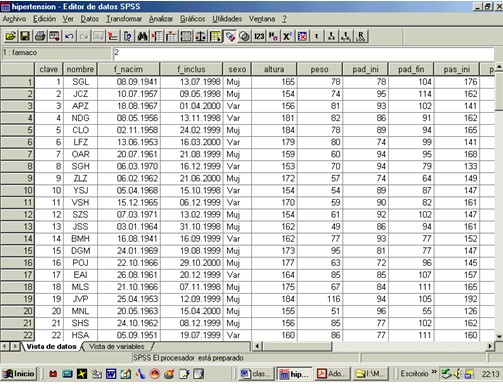Screen dimensions: 503x386
Task: Open the Edición menu
Action: 44,19
